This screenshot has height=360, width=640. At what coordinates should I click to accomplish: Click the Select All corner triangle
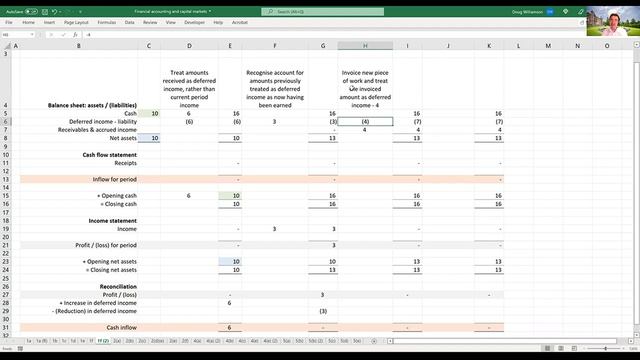[7, 46]
